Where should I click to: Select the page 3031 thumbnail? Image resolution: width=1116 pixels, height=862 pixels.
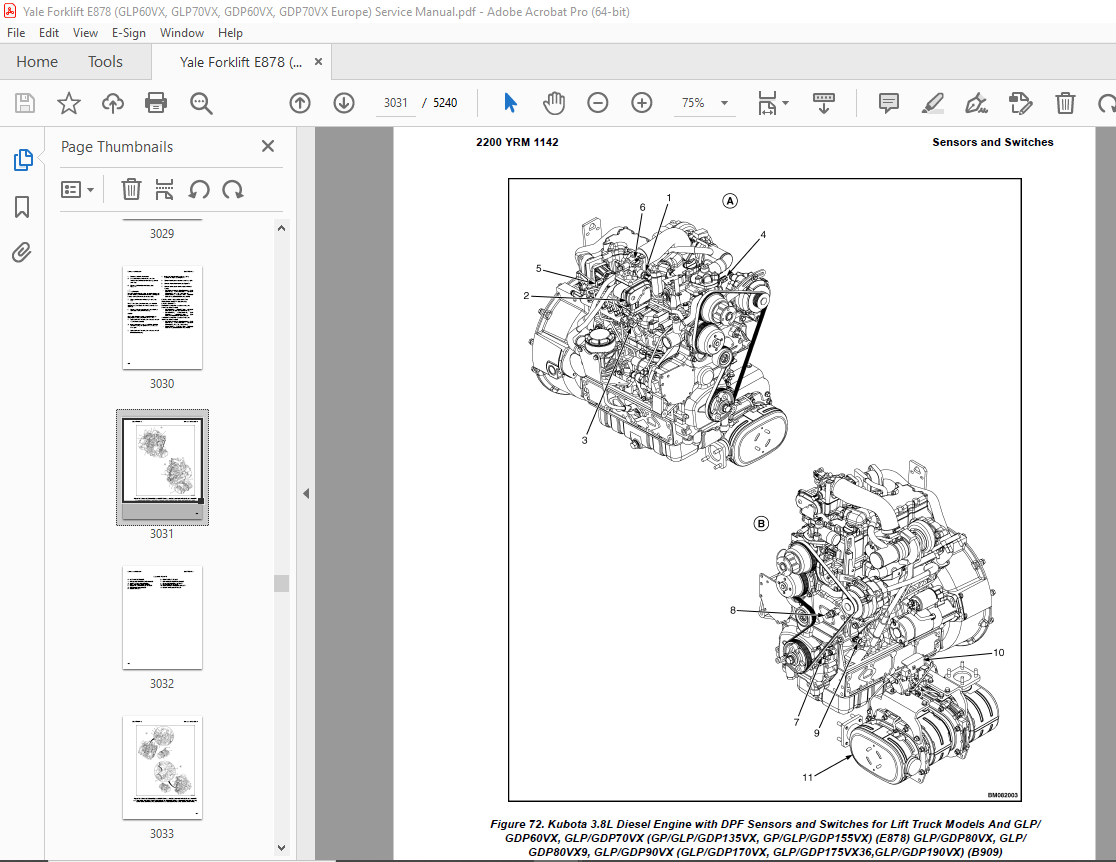pyautogui.click(x=162, y=468)
